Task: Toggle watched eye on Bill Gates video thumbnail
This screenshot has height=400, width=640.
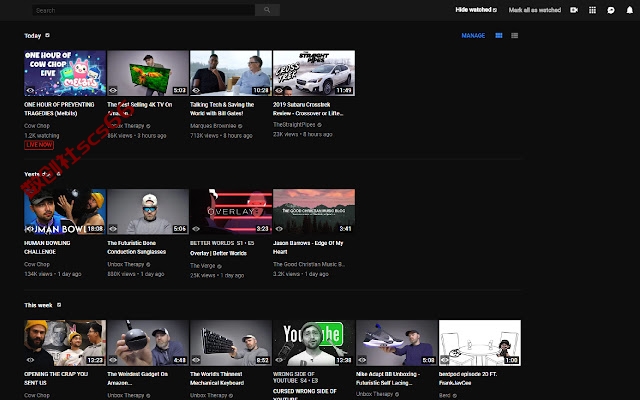Action: coord(196,90)
